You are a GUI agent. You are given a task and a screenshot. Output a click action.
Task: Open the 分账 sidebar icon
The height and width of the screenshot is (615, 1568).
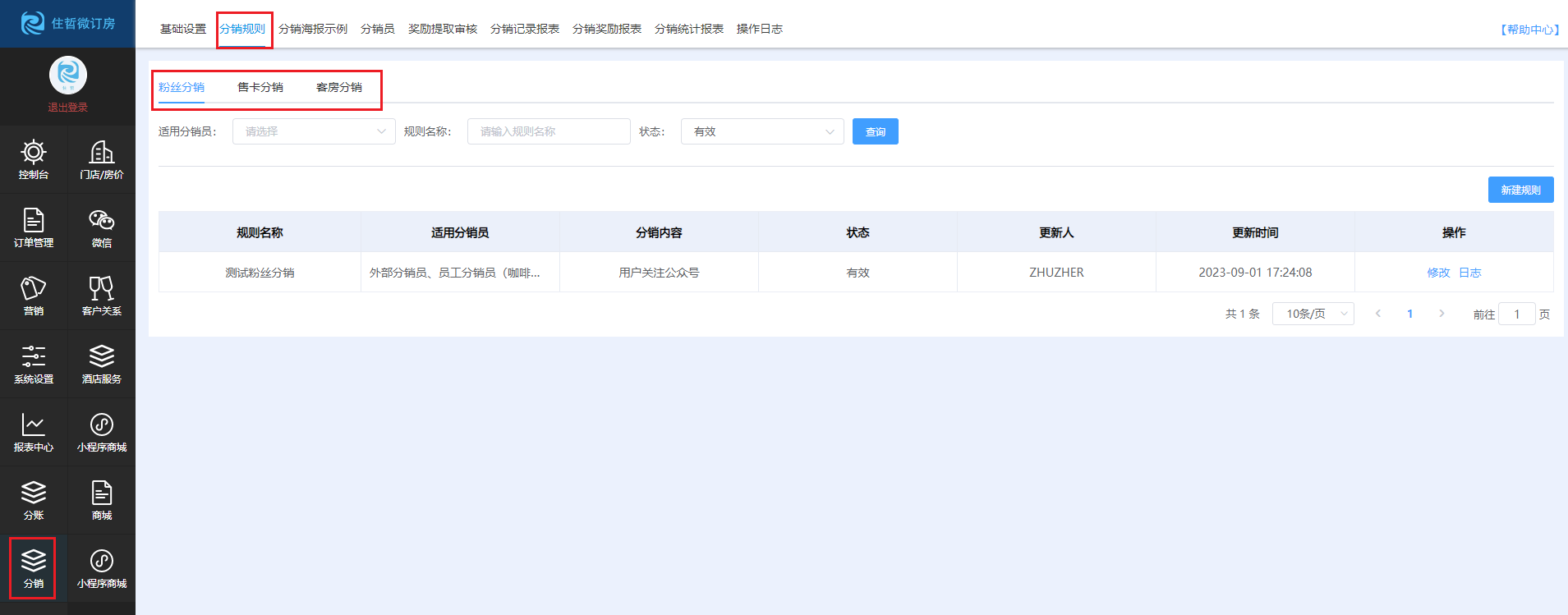pos(34,500)
